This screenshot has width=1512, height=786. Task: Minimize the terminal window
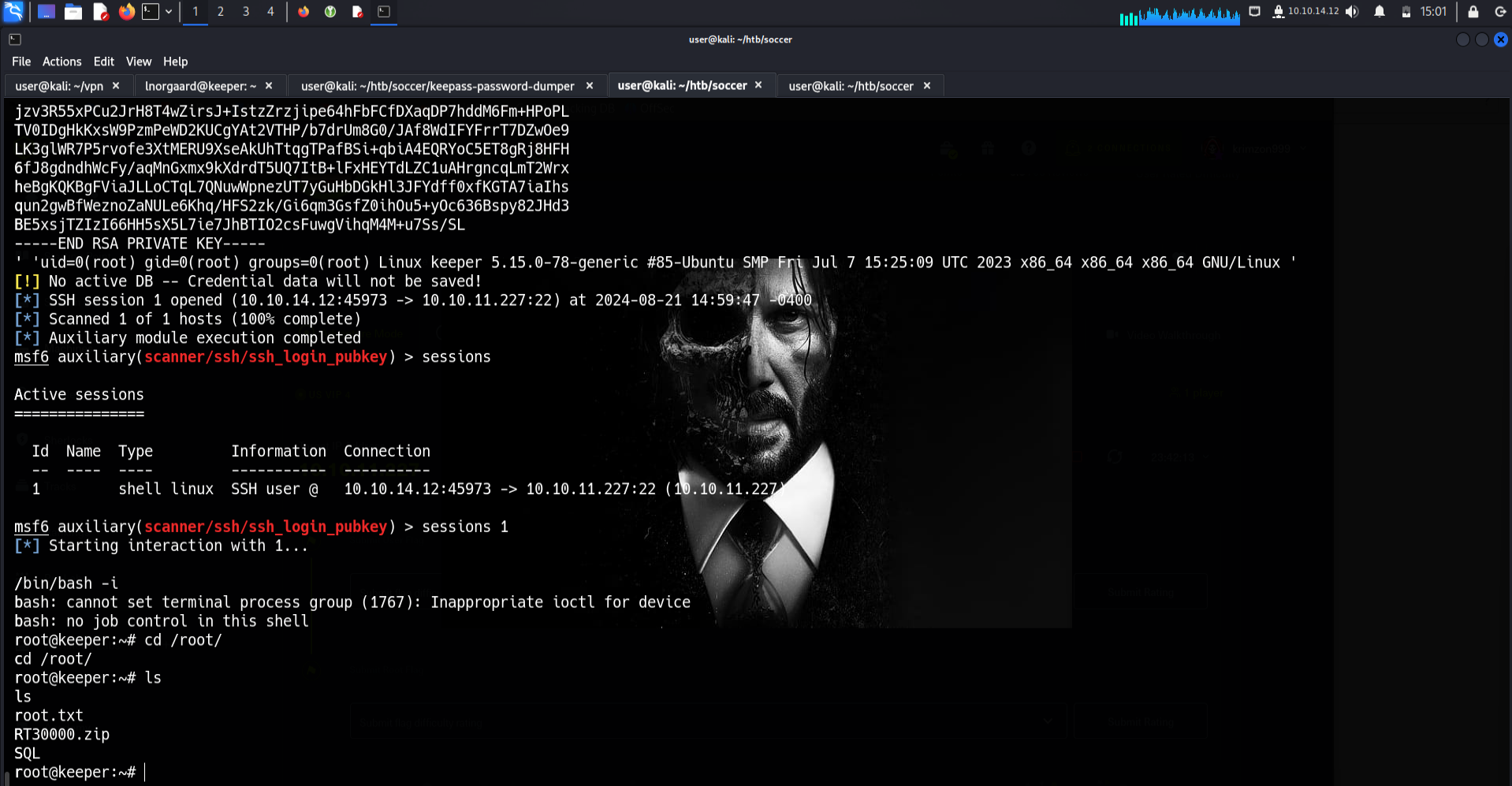[x=1462, y=39]
